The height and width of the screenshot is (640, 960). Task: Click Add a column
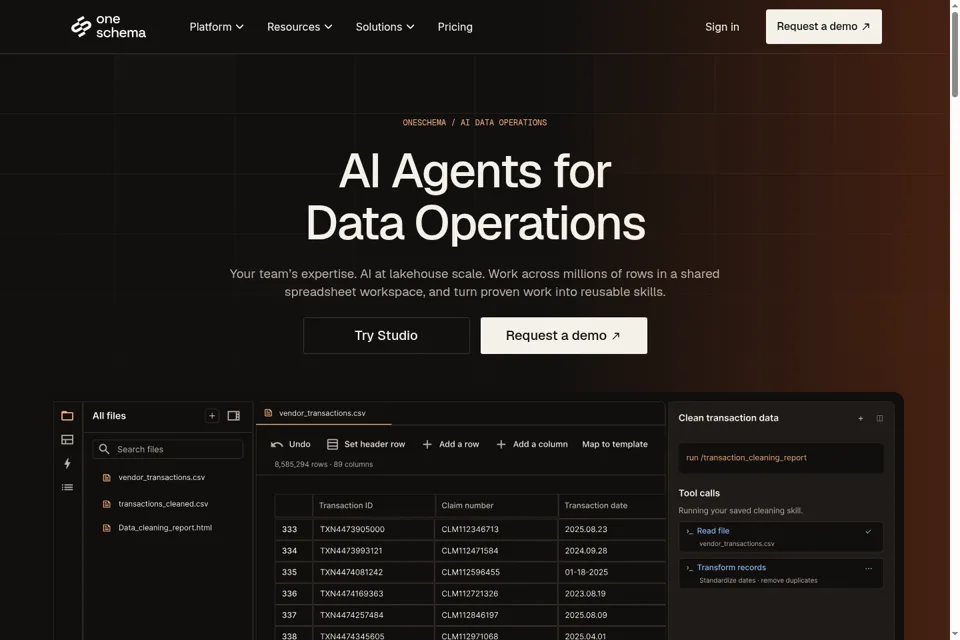click(x=532, y=444)
